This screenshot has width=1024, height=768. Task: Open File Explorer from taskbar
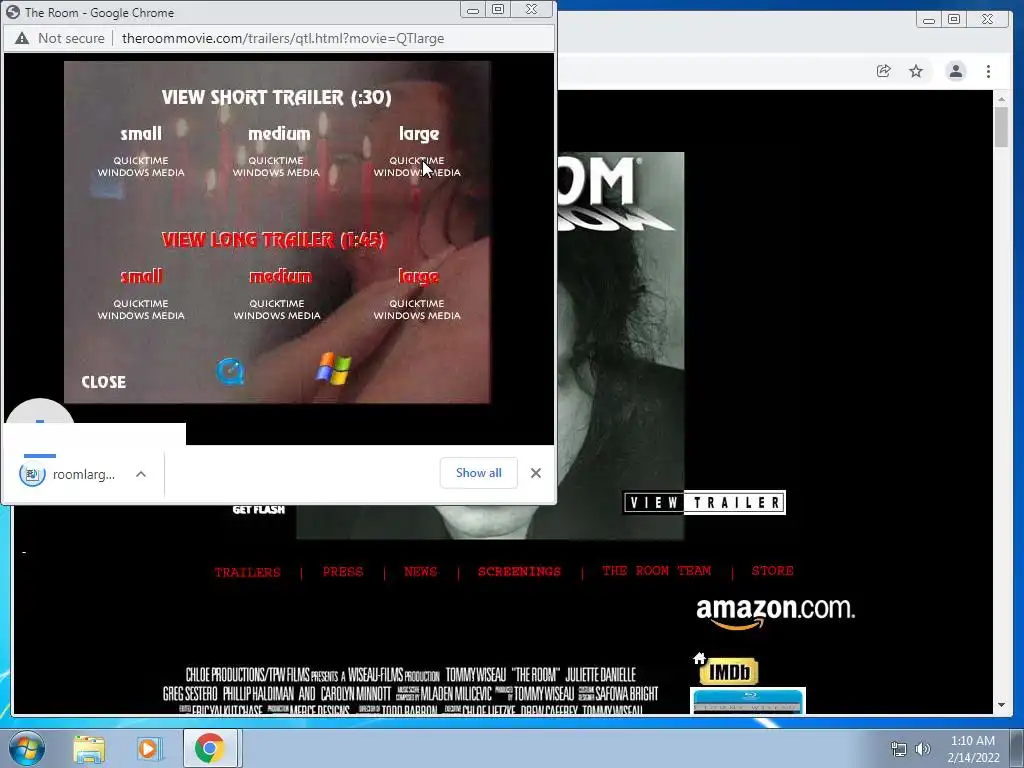pos(89,749)
